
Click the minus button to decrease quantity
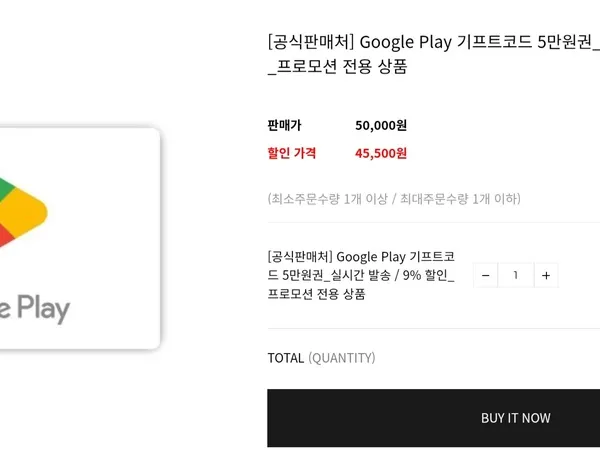486,275
